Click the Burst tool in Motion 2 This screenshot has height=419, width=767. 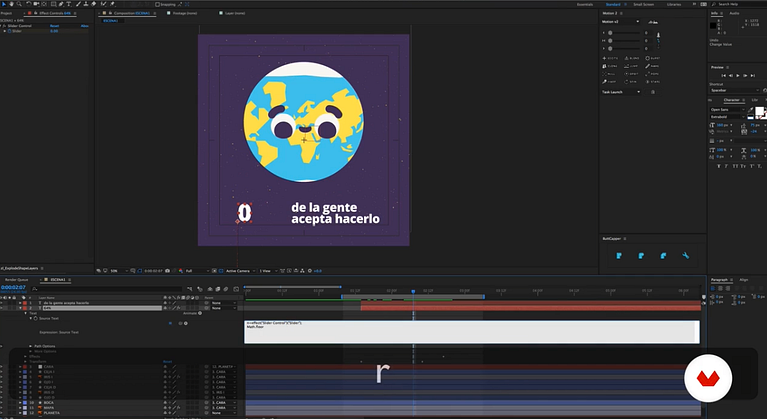(653, 58)
